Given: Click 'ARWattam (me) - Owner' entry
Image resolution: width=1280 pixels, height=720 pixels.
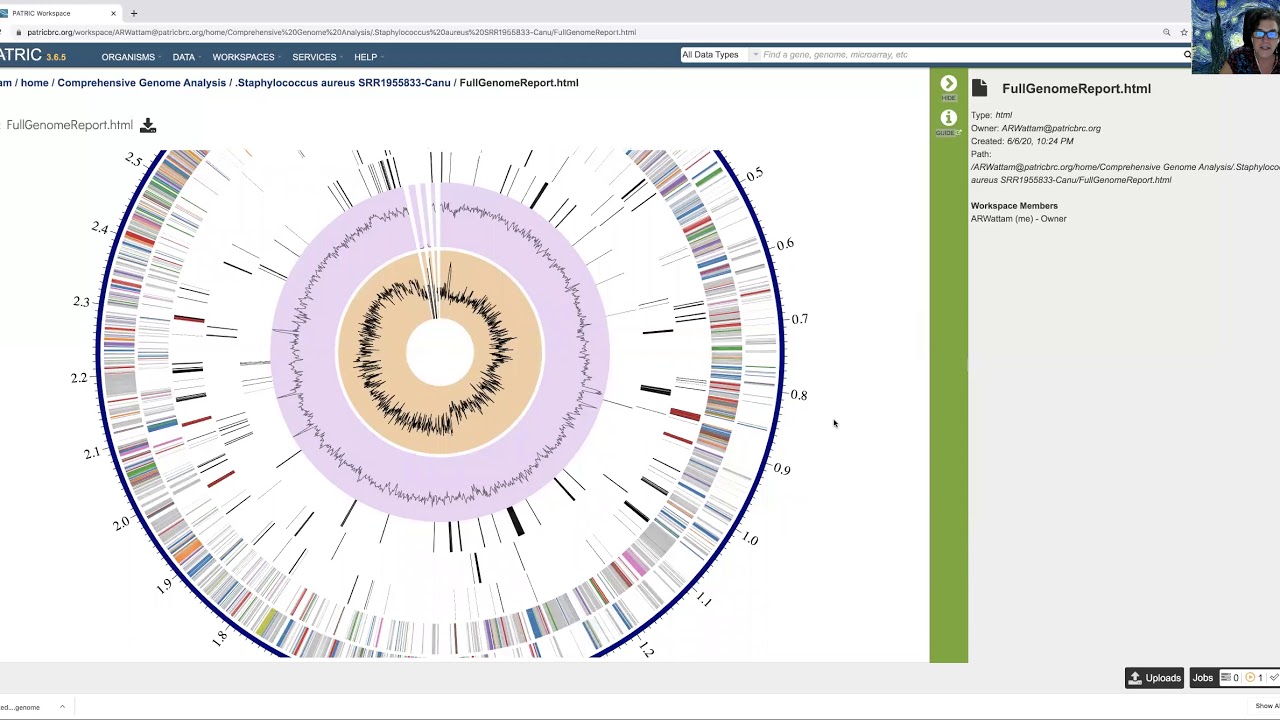Looking at the screenshot, I should point(1018,219).
